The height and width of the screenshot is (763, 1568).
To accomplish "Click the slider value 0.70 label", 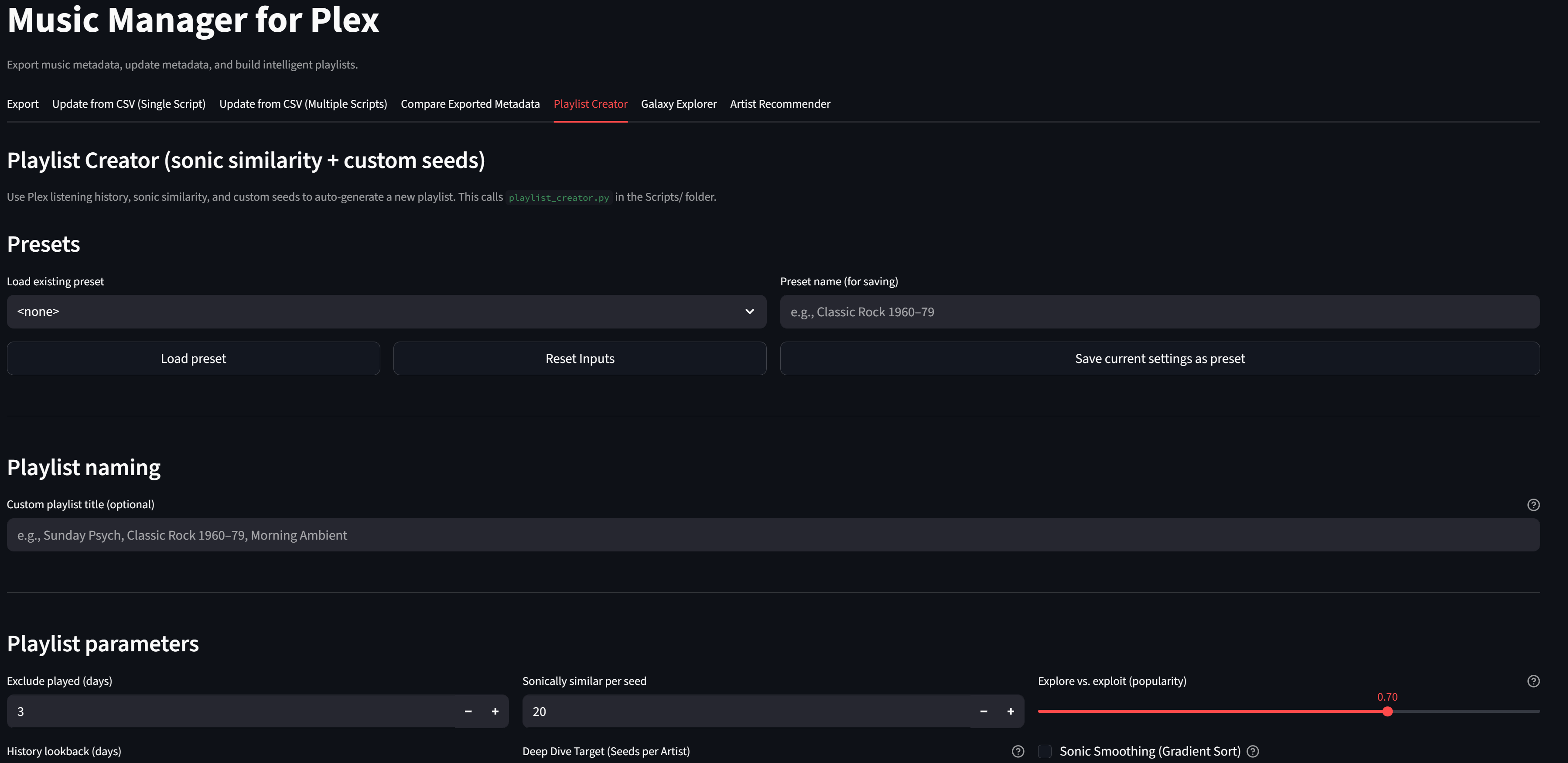I will click(x=1387, y=697).
